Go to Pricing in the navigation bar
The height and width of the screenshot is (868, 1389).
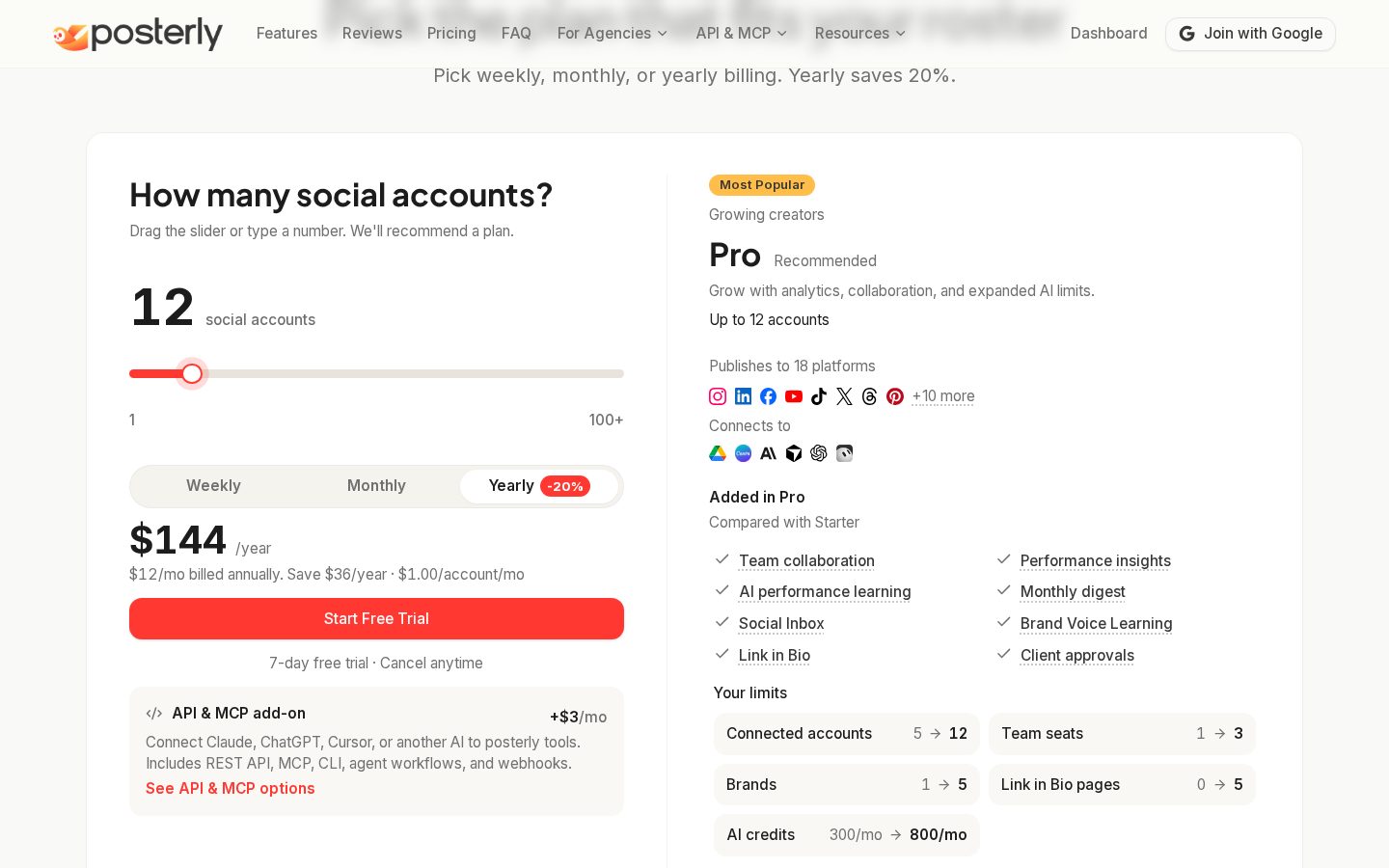click(451, 34)
